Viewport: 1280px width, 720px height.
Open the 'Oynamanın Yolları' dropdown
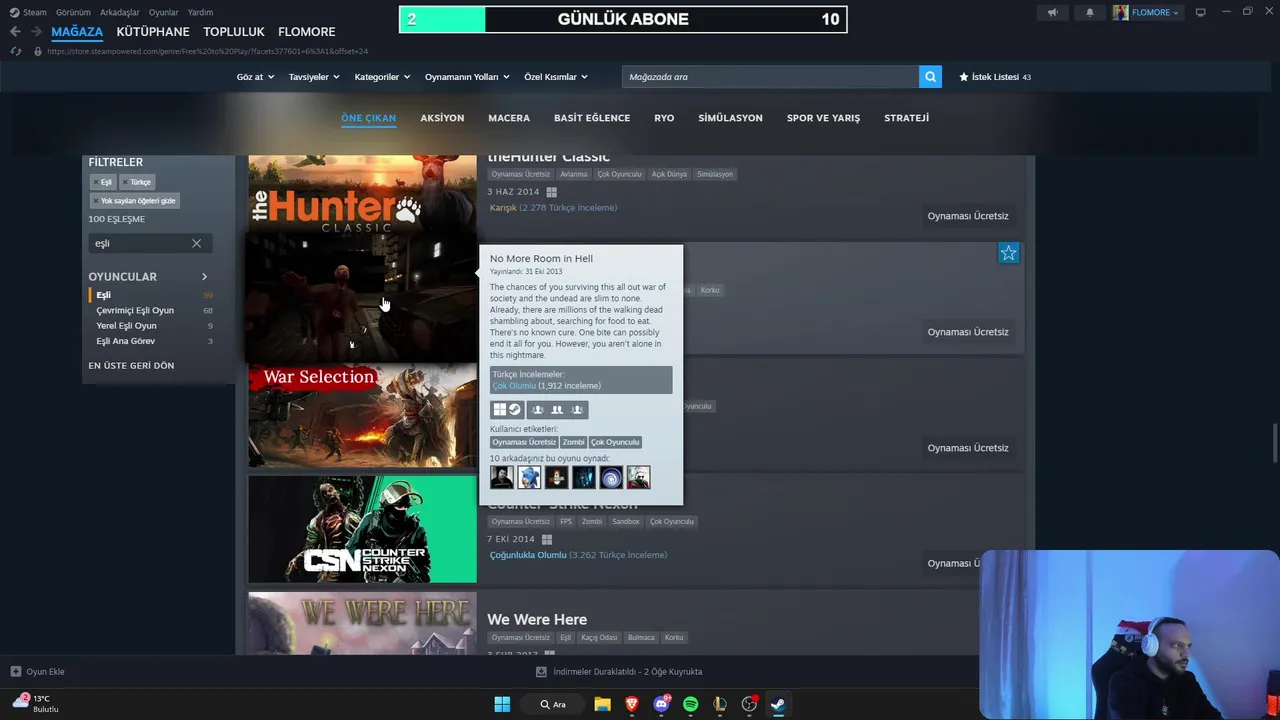(467, 77)
